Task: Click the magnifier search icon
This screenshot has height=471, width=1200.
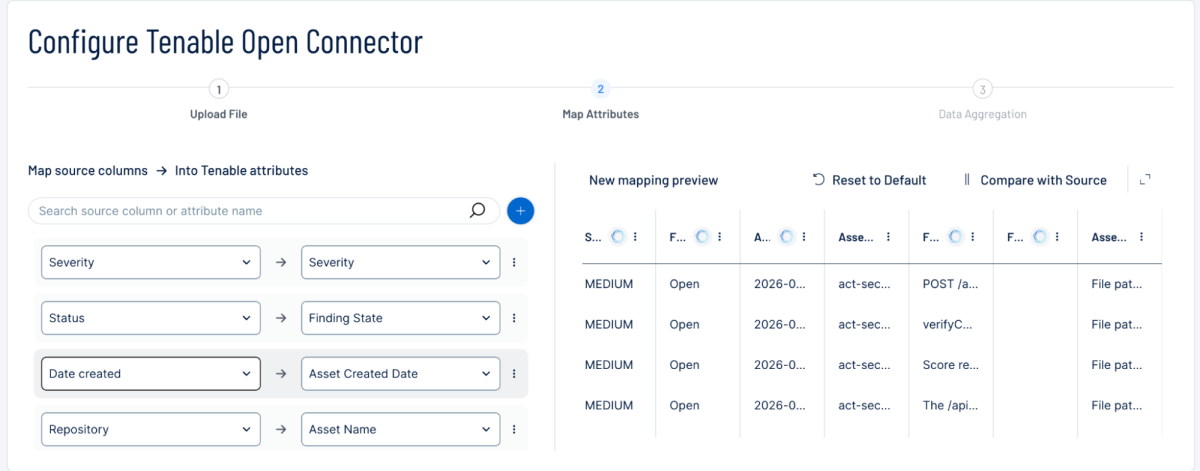Action: (478, 211)
